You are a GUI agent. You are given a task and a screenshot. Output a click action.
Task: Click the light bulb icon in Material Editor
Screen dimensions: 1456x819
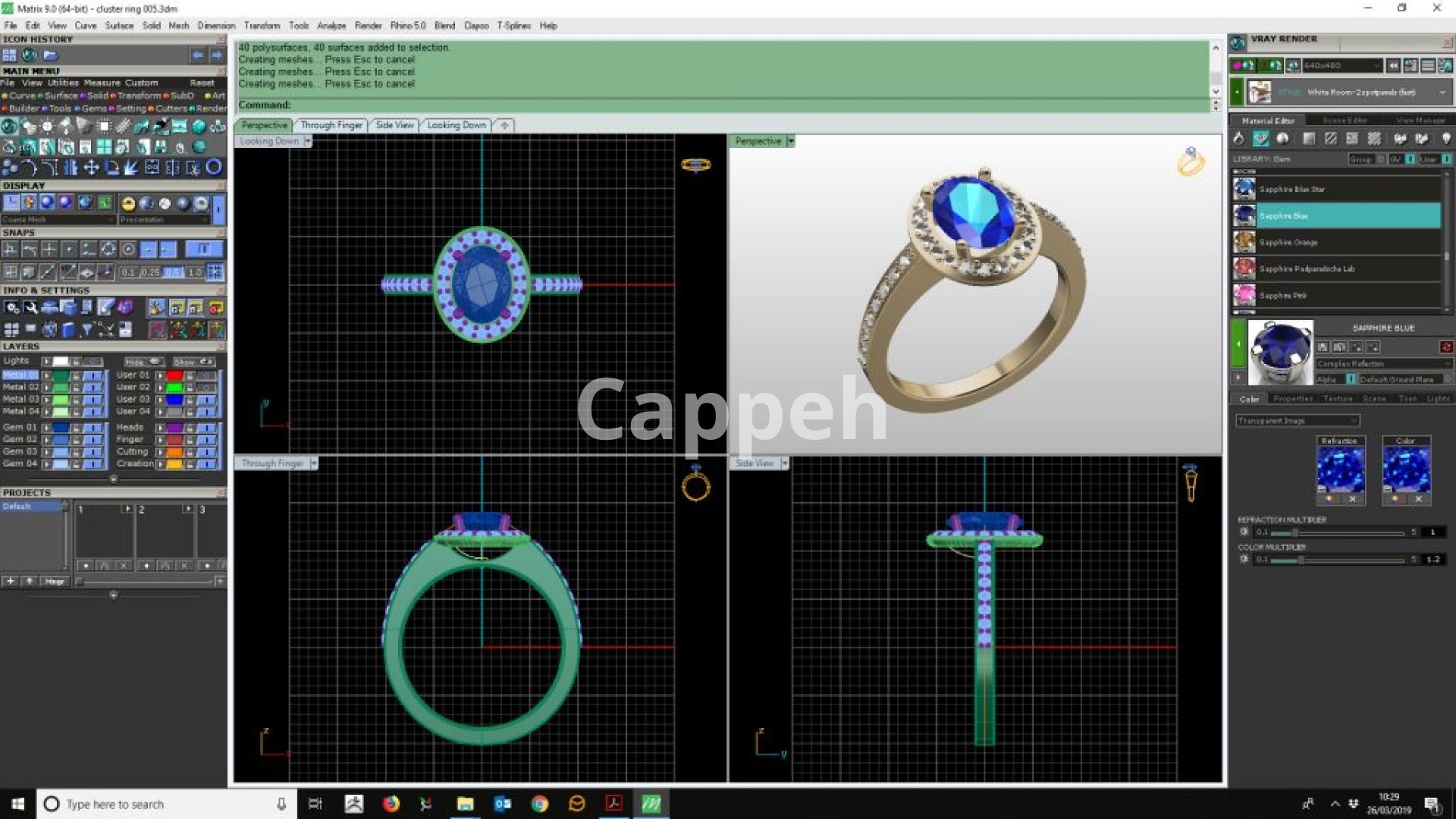[1446, 139]
